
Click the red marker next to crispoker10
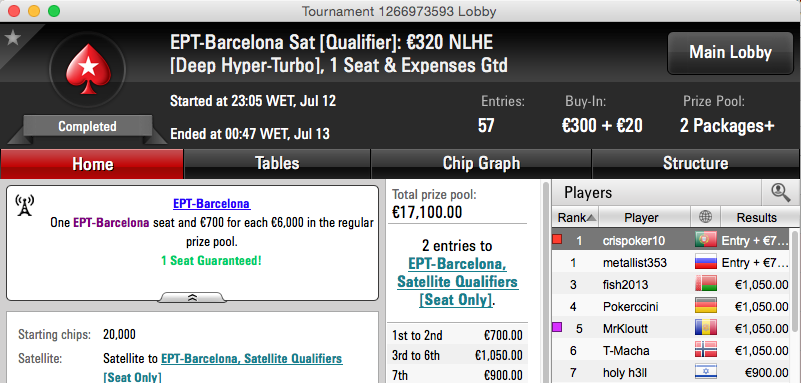pos(557,238)
